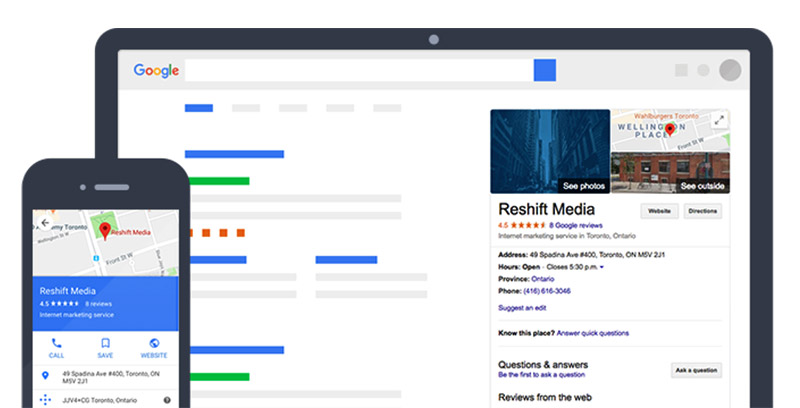Image resolution: width=800 pixels, height=408 pixels.
Task: Click the Directions button
Action: (703, 211)
